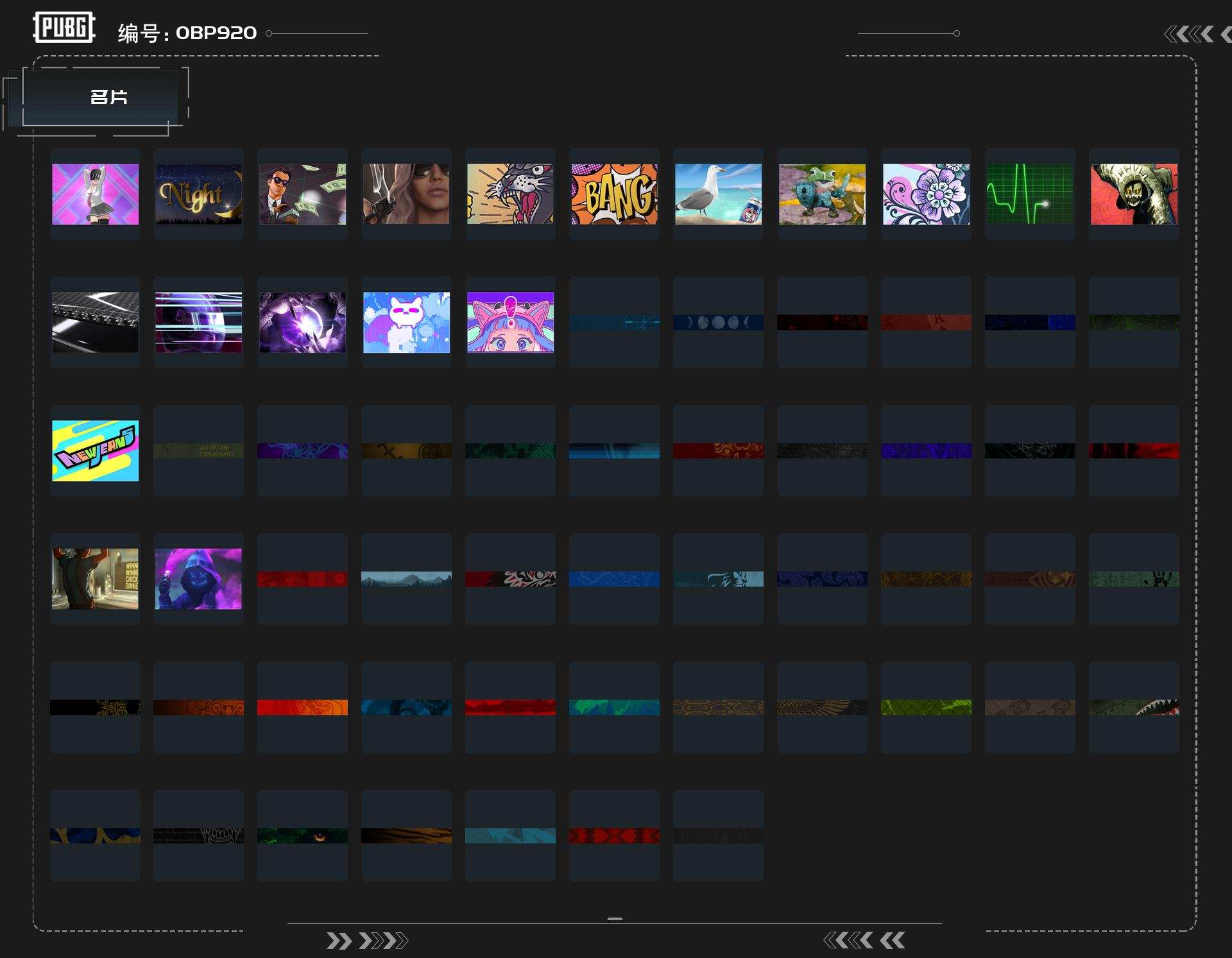Choose the red ace card strip nameplate
This screenshot has height=958, width=1232.
coord(926,322)
